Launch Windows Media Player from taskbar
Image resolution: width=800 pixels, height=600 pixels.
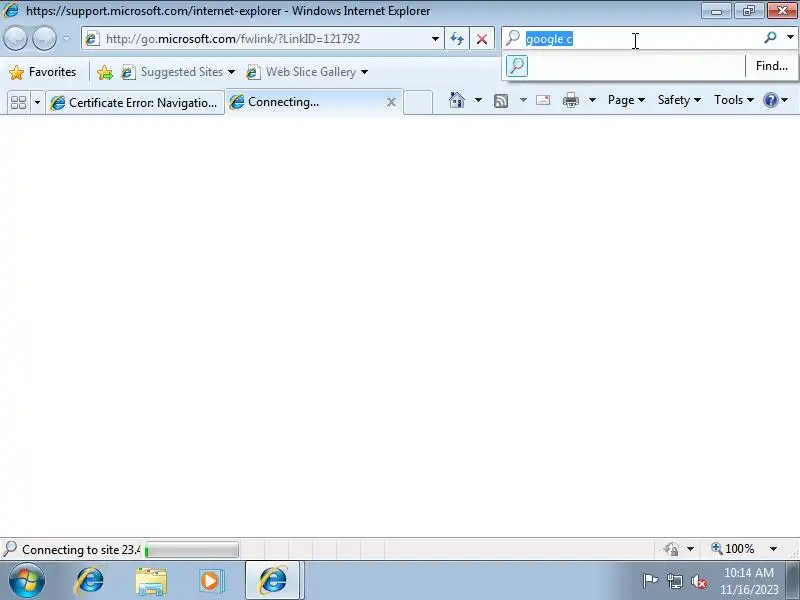pos(210,581)
